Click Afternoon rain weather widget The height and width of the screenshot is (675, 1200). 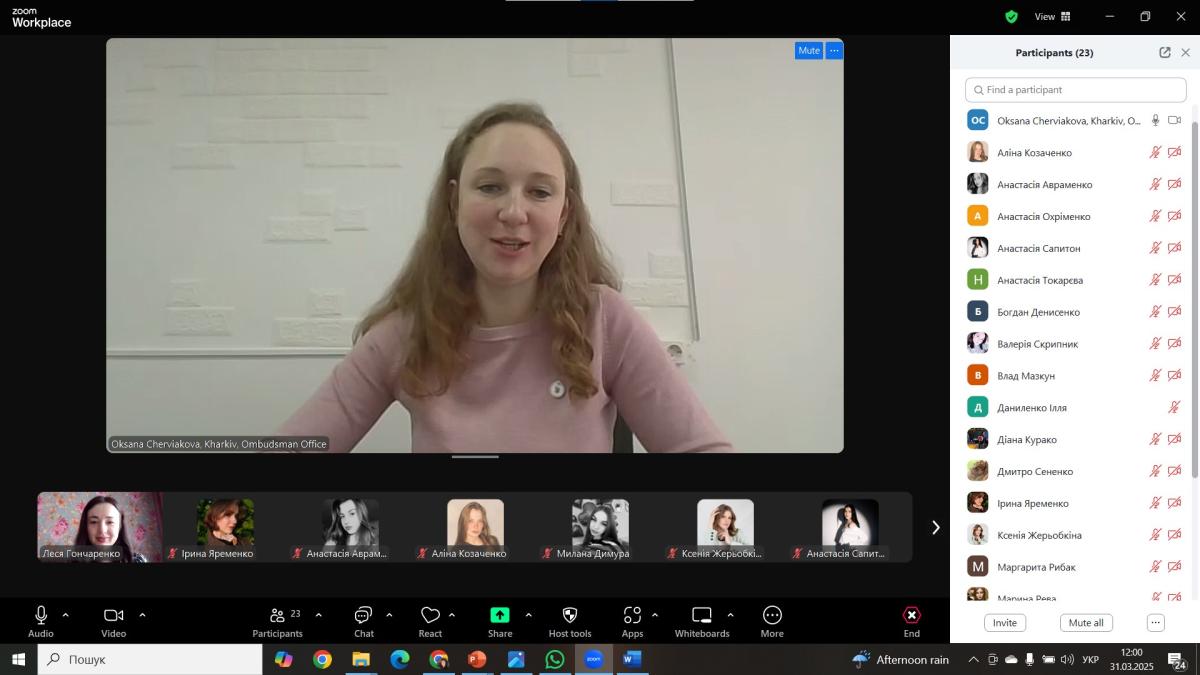pyautogui.click(x=901, y=659)
